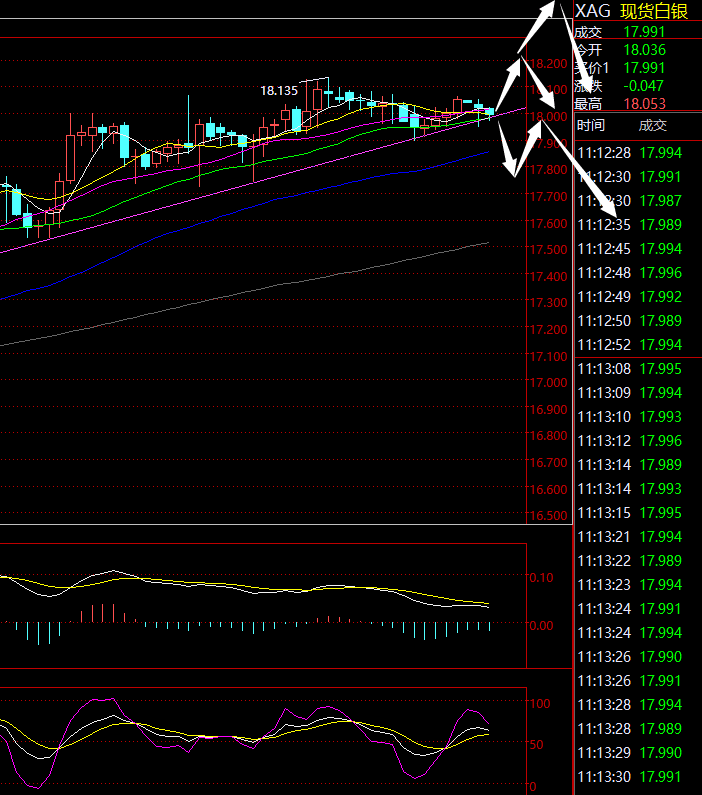Click the 11:12:52 trade entry
This screenshot has width=702, height=795.
(x=630, y=345)
